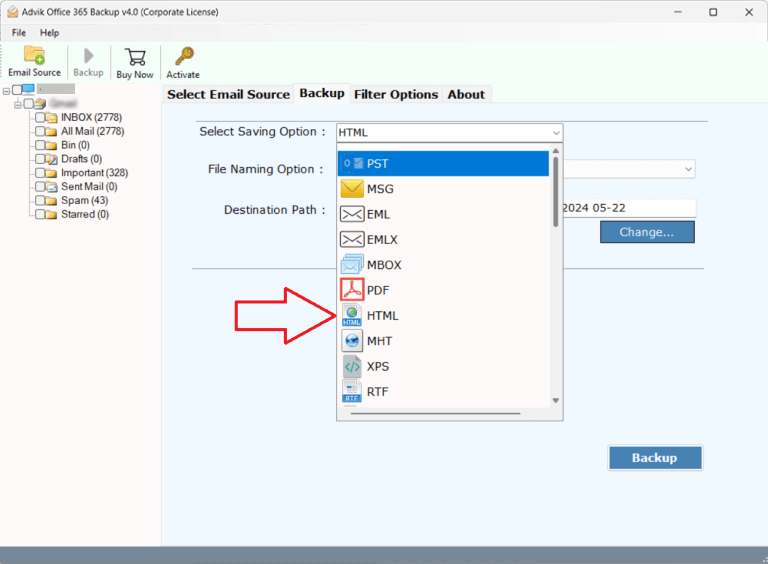
Task: Enable the Sent Mail (0) checkbox
Action: 40,187
